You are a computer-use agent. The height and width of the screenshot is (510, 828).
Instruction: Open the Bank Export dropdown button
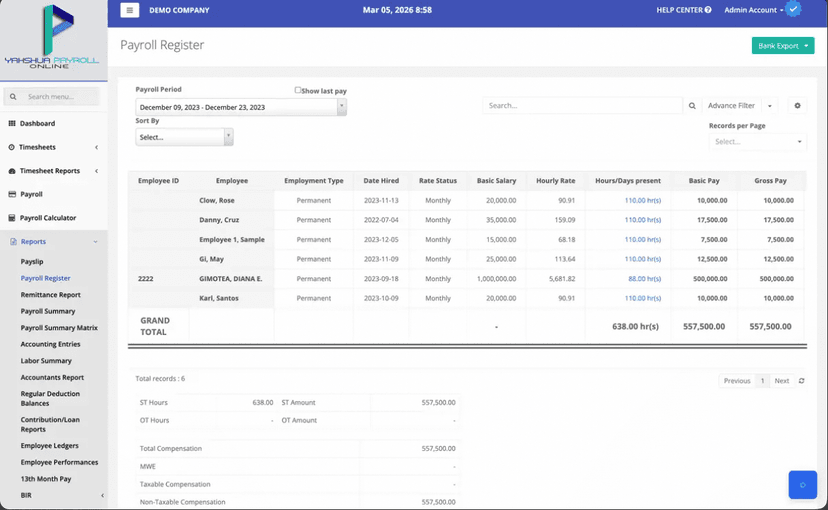783,46
